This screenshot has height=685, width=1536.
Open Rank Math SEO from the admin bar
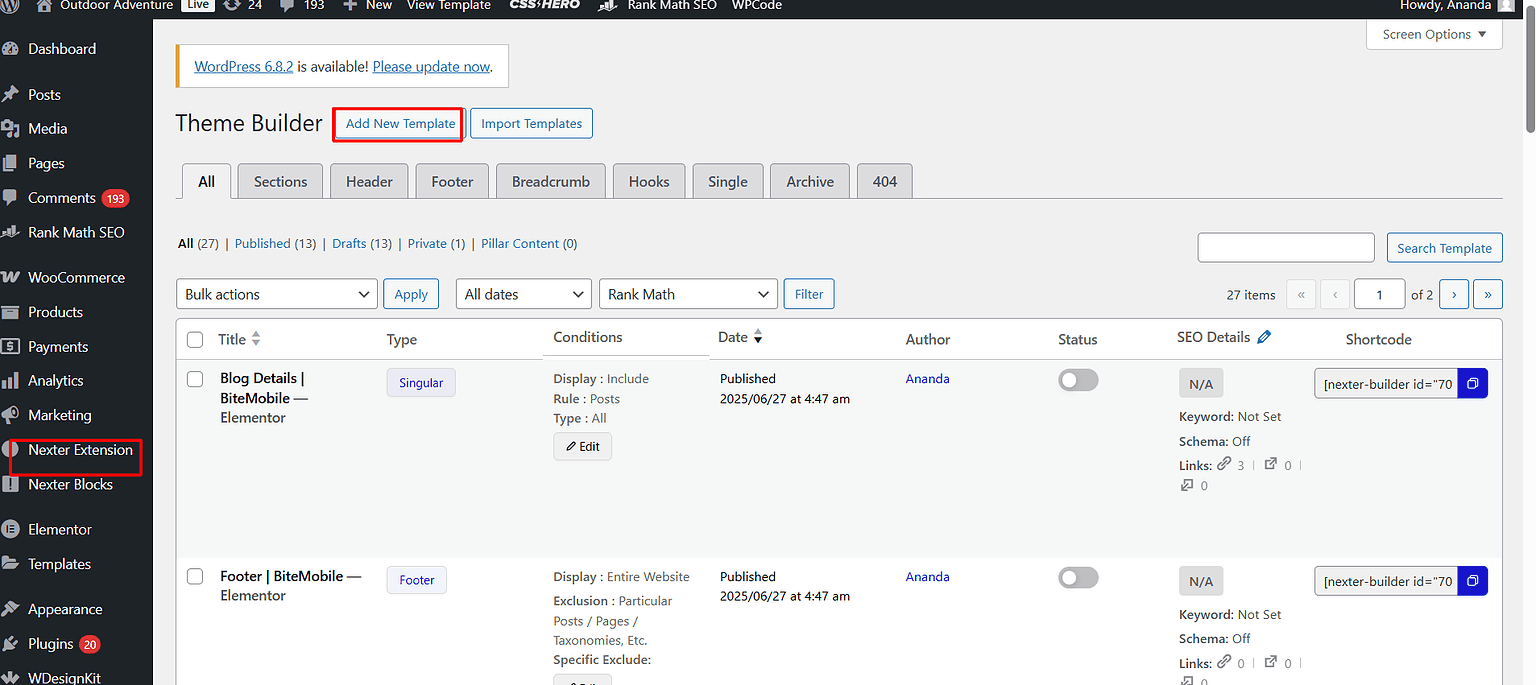[659, 6]
